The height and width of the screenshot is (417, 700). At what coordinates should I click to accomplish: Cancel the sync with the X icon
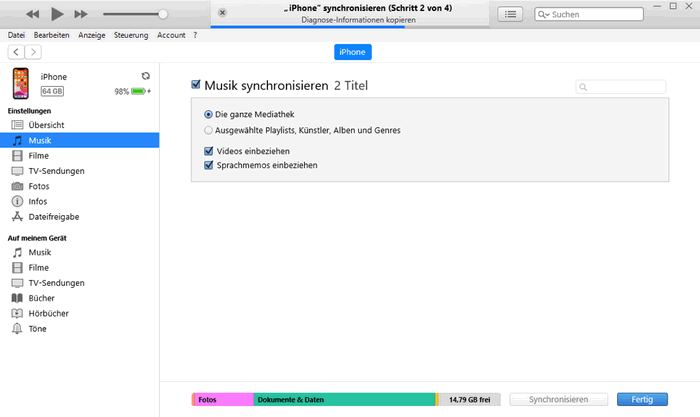[x=222, y=13]
